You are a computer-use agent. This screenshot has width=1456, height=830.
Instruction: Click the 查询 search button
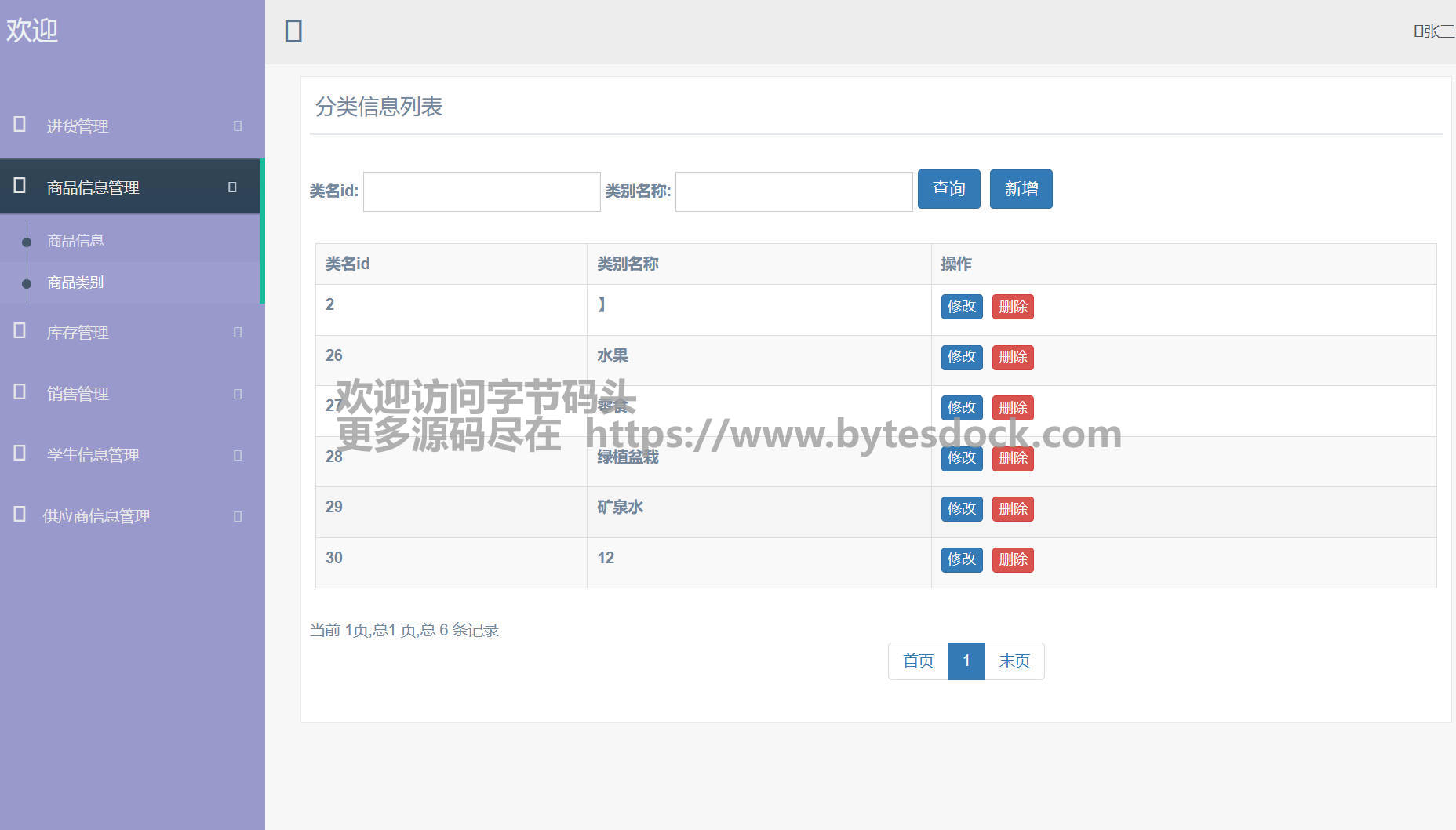[x=948, y=189]
